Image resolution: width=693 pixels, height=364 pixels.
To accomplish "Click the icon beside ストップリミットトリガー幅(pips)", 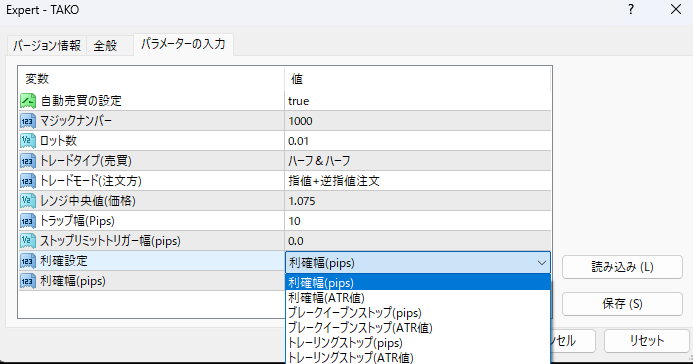I will tap(28, 241).
